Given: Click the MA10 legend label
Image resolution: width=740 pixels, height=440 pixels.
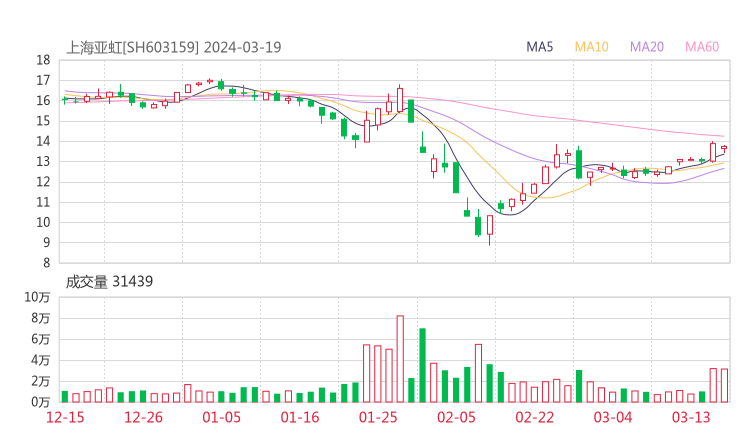Looking at the screenshot, I should coord(591,47).
